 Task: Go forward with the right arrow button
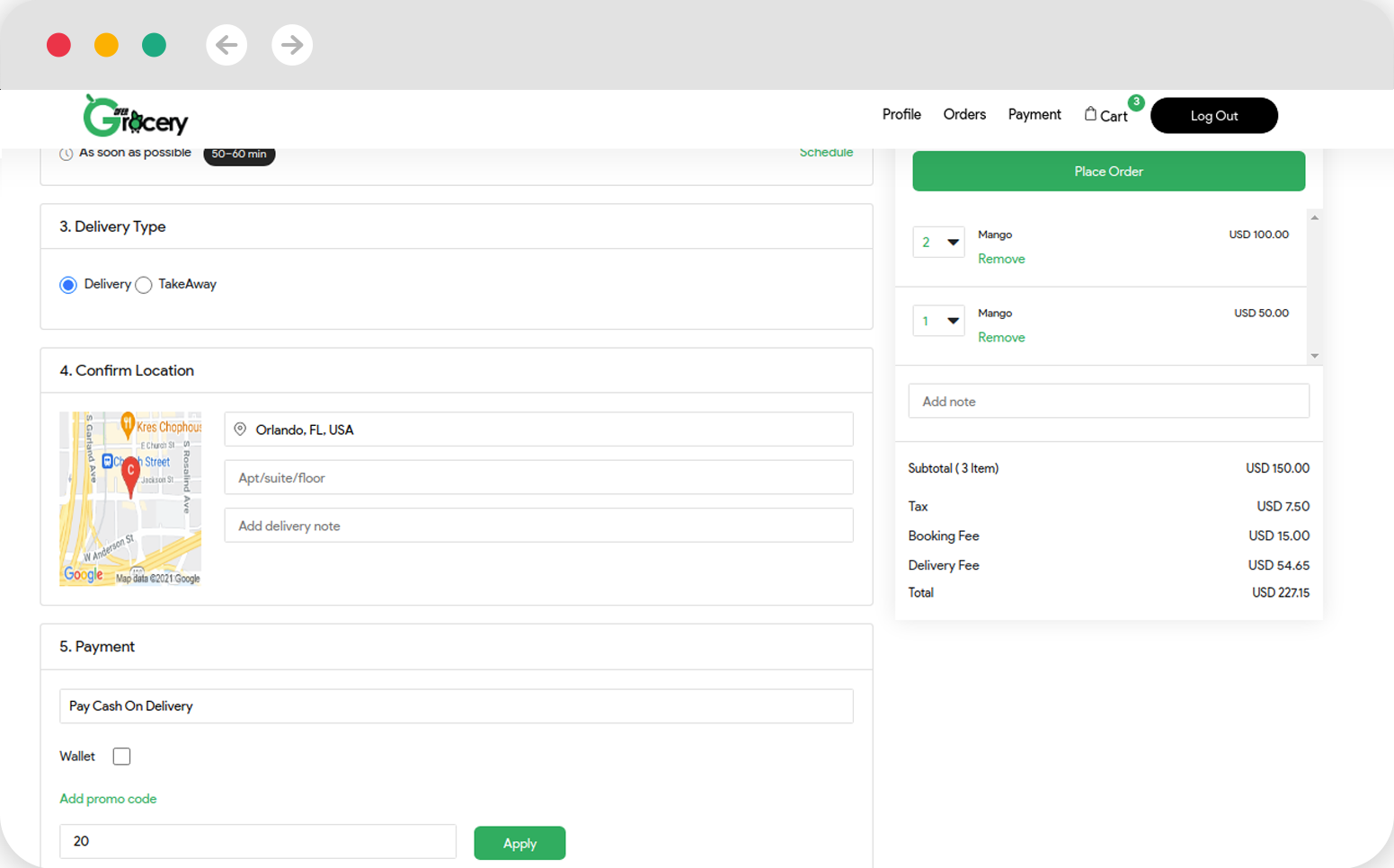pyautogui.click(x=292, y=44)
